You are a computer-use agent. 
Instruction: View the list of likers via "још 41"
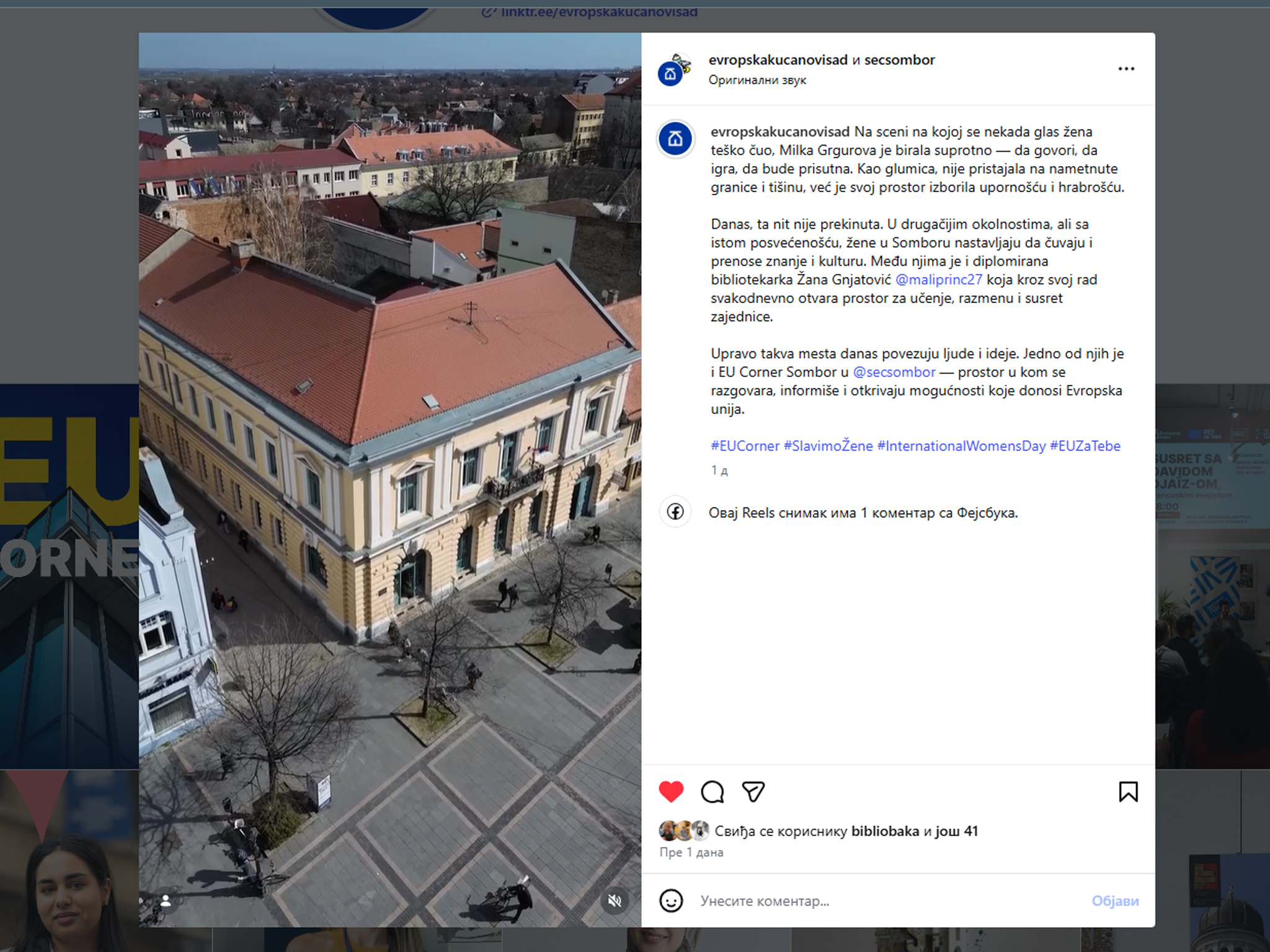(x=956, y=831)
